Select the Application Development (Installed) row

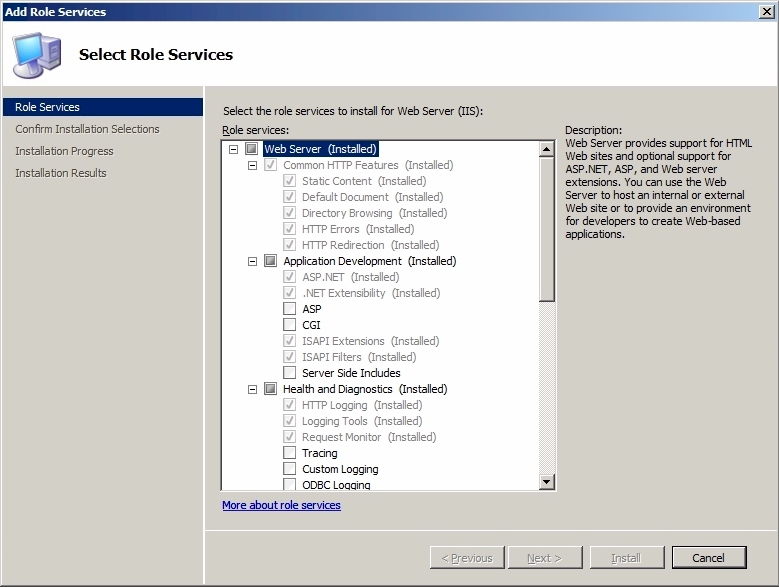[x=370, y=261]
